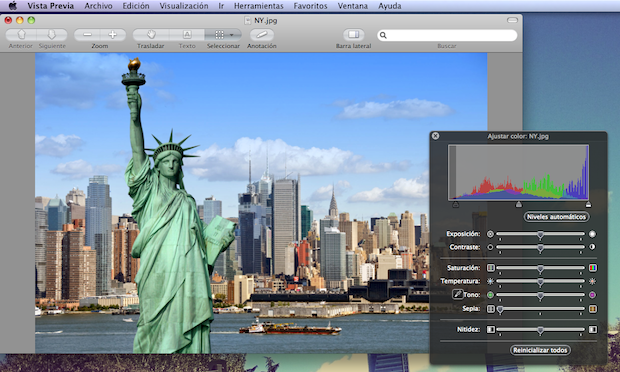
Task: Open the Seleccionar tool dropdown arrow
Action: pyautogui.click(x=232, y=35)
